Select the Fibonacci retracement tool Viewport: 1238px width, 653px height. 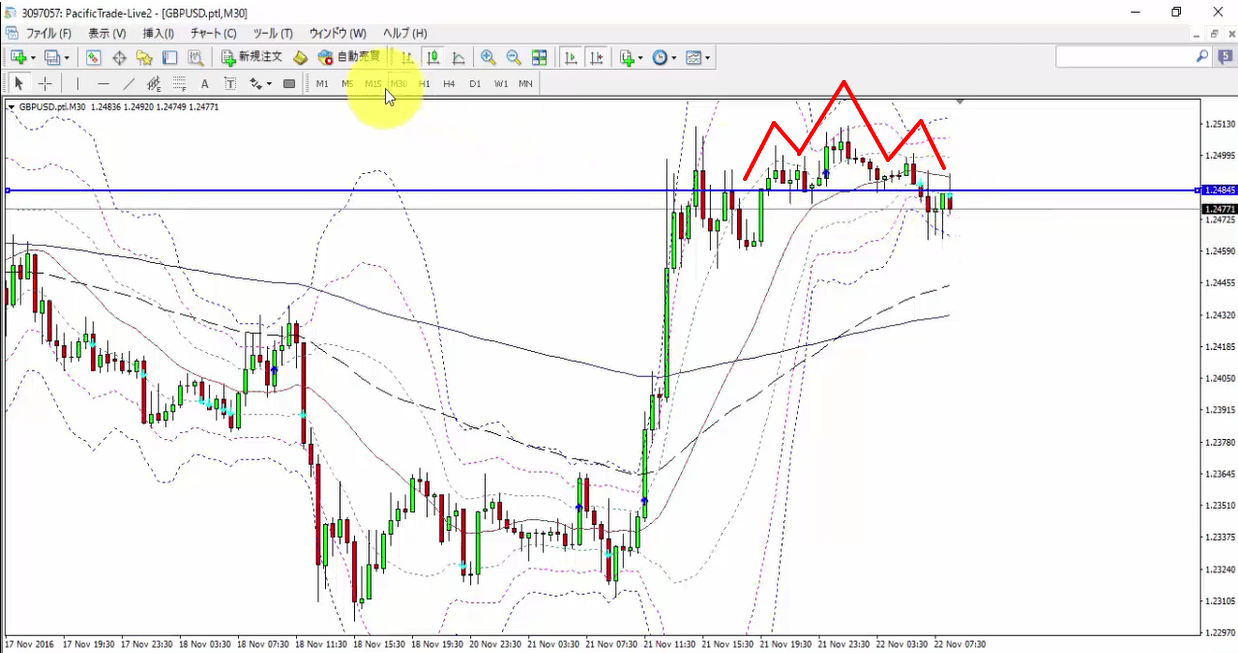tap(180, 84)
